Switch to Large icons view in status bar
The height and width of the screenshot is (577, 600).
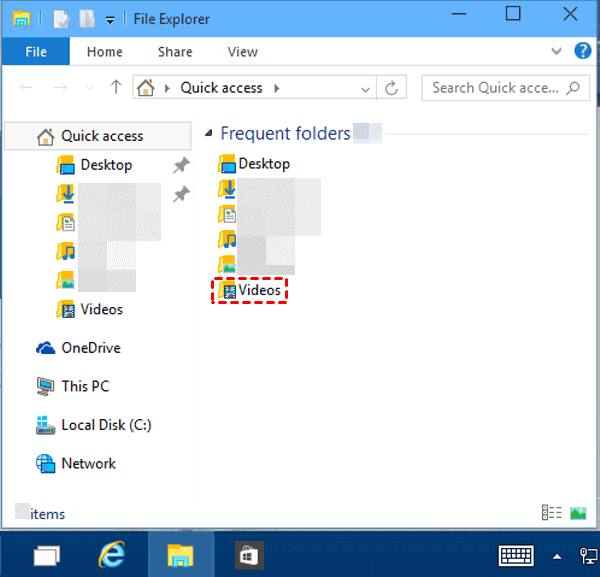point(578,513)
